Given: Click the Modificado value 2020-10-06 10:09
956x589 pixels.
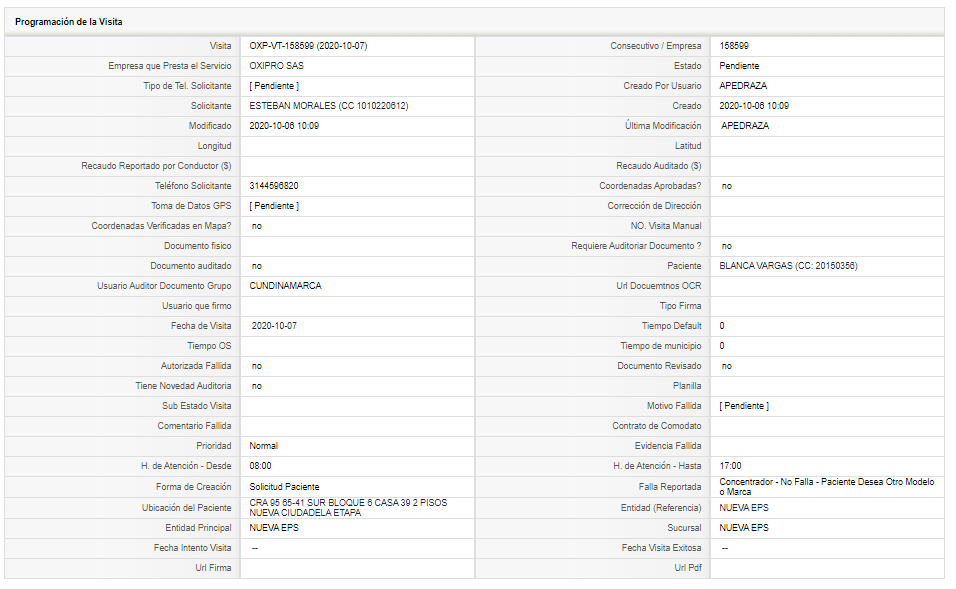Looking at the screenshot, I should click(x=284, y=126).
